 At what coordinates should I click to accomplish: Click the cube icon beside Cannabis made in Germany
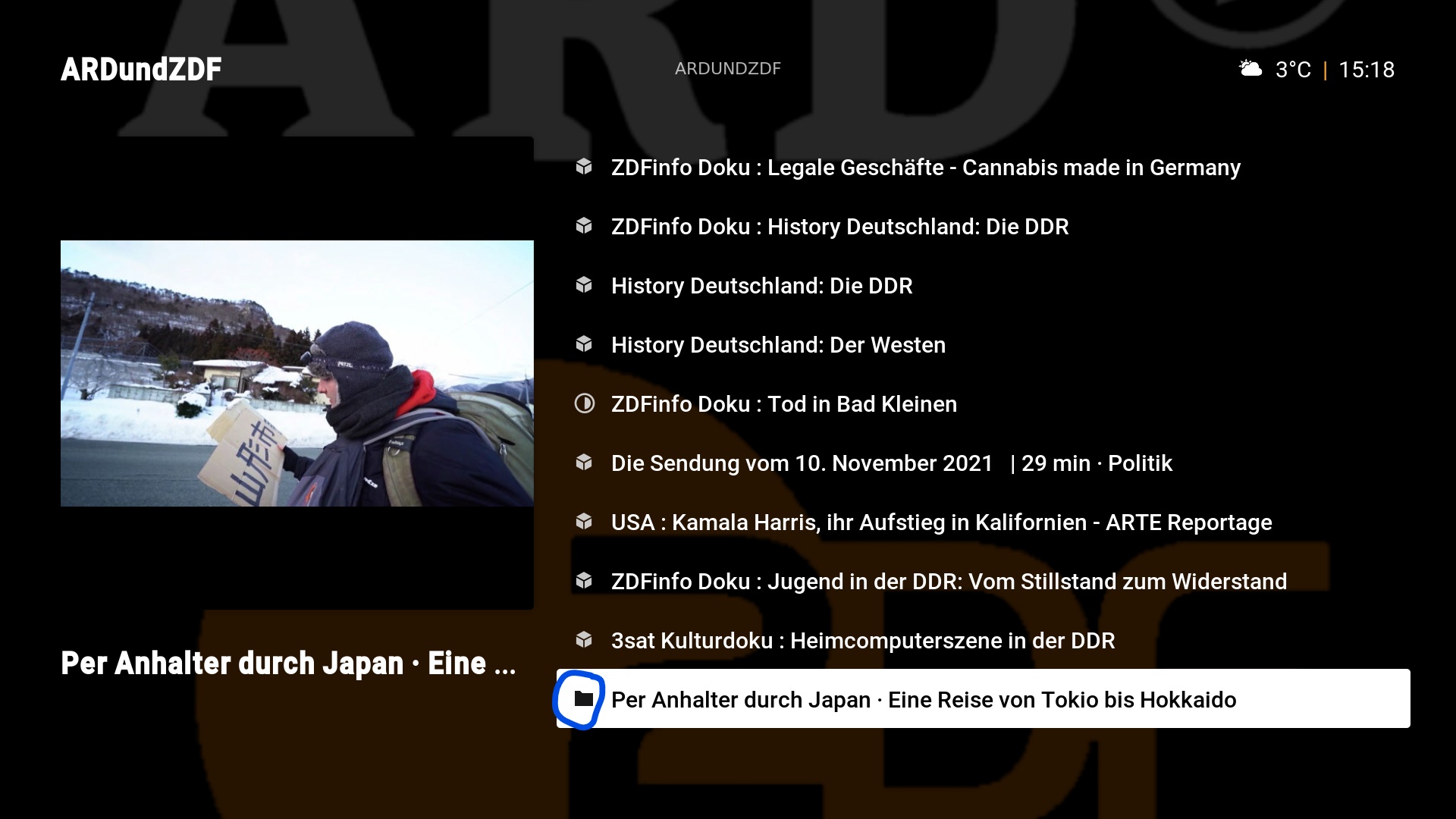584,167
